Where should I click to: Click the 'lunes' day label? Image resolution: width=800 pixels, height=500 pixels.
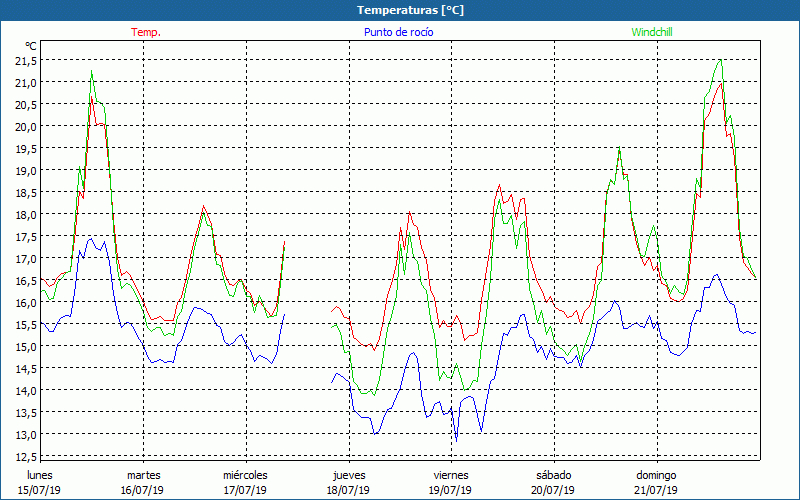tap(40, 475)
